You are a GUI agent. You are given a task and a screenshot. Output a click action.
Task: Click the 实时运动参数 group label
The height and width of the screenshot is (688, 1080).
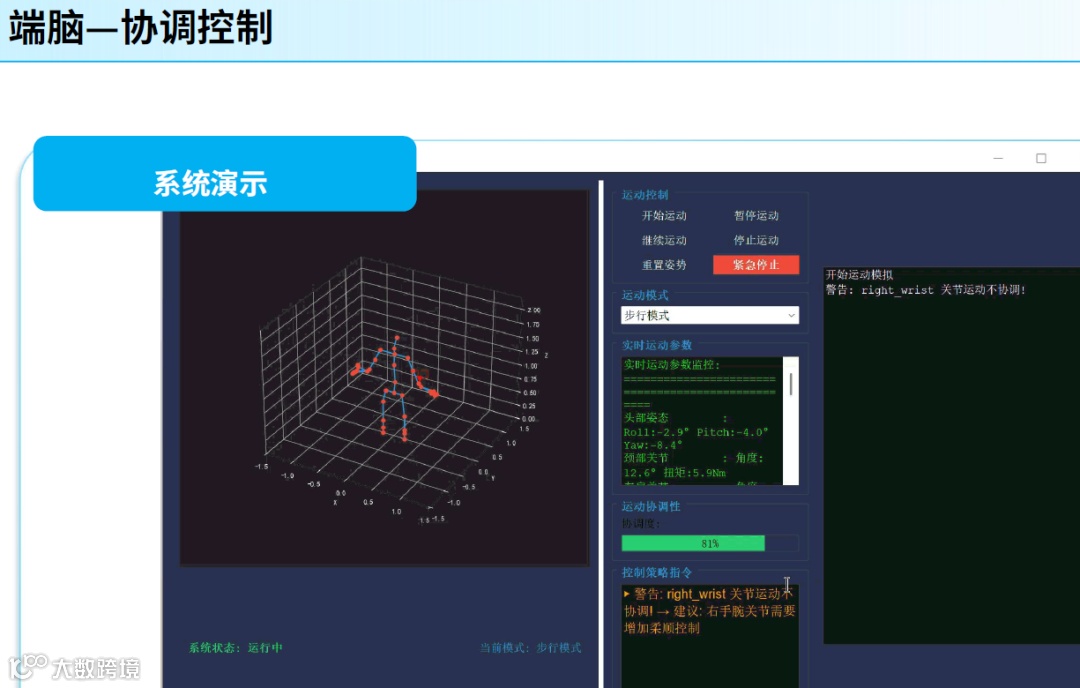[656, 345]
